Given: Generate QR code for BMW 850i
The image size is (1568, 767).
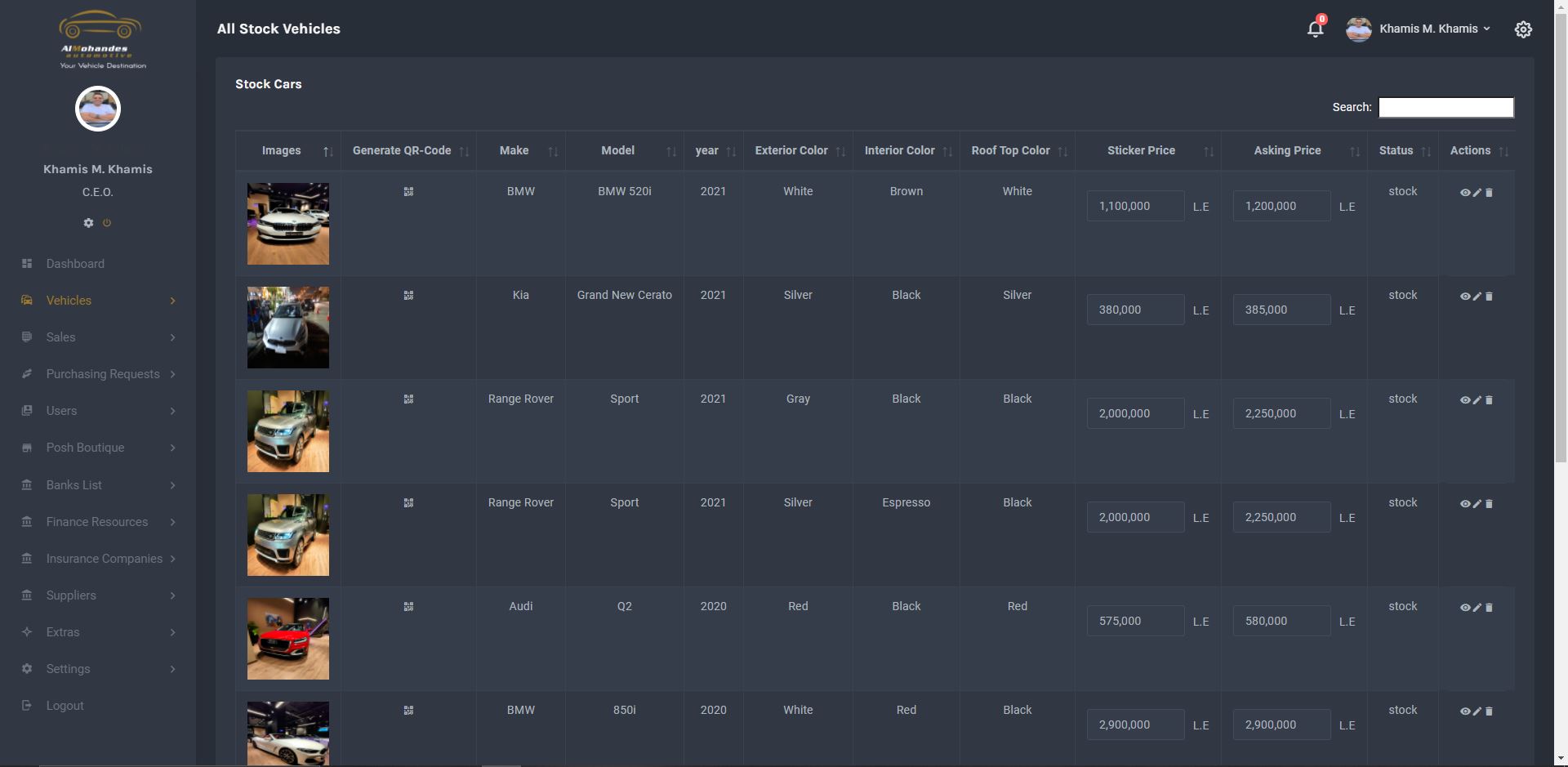Looking at the screenshot, I should click(x=408, y=711).
